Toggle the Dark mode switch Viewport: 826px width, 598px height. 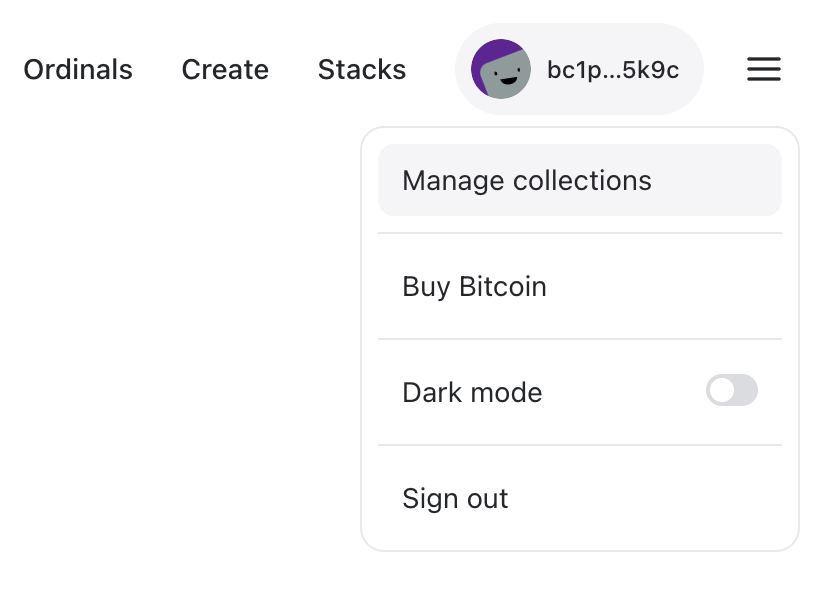732,390
